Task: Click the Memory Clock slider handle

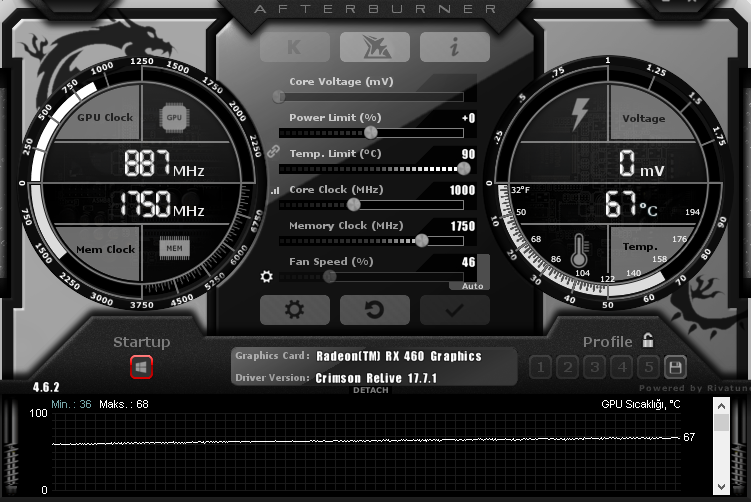Action: [421, 240]
